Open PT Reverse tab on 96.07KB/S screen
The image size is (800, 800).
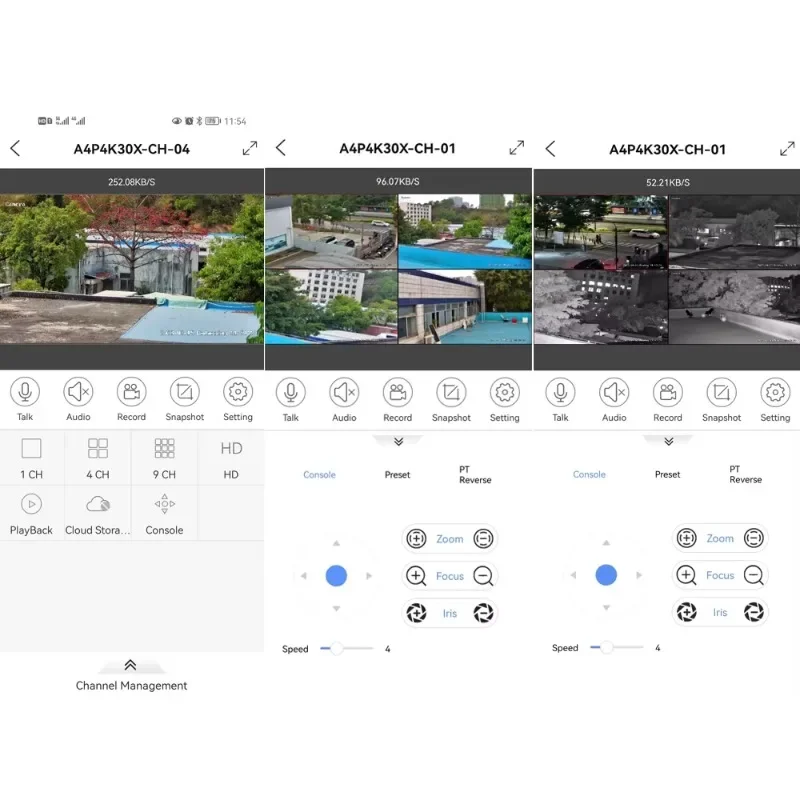pos(475,474)
